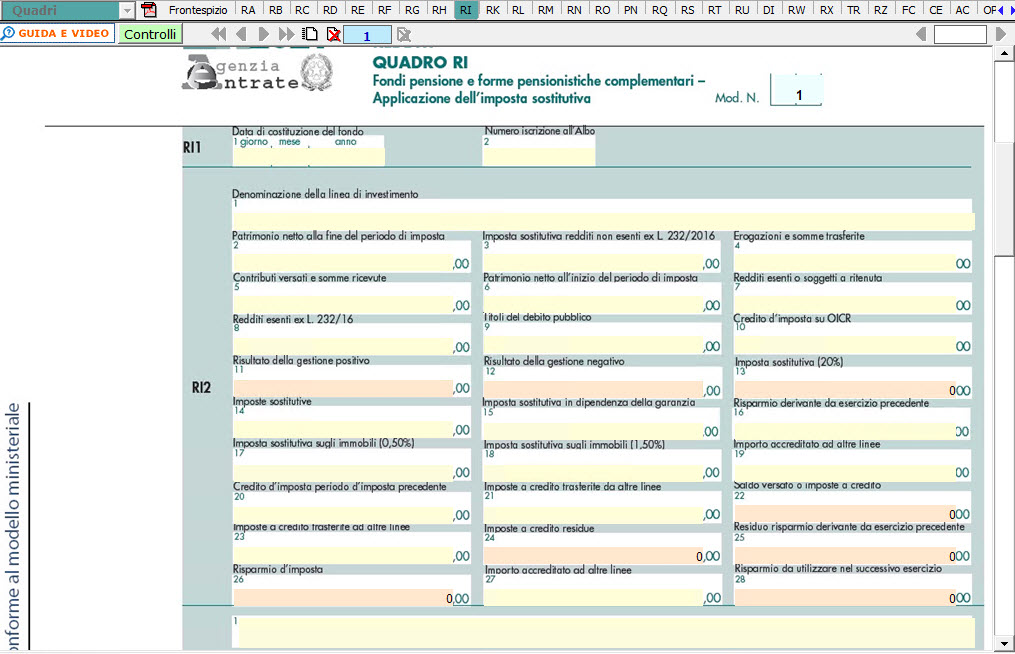Click the greyed-out delete page icon
This screenshot has width=1015, height=654.
[x=403, y=34]
